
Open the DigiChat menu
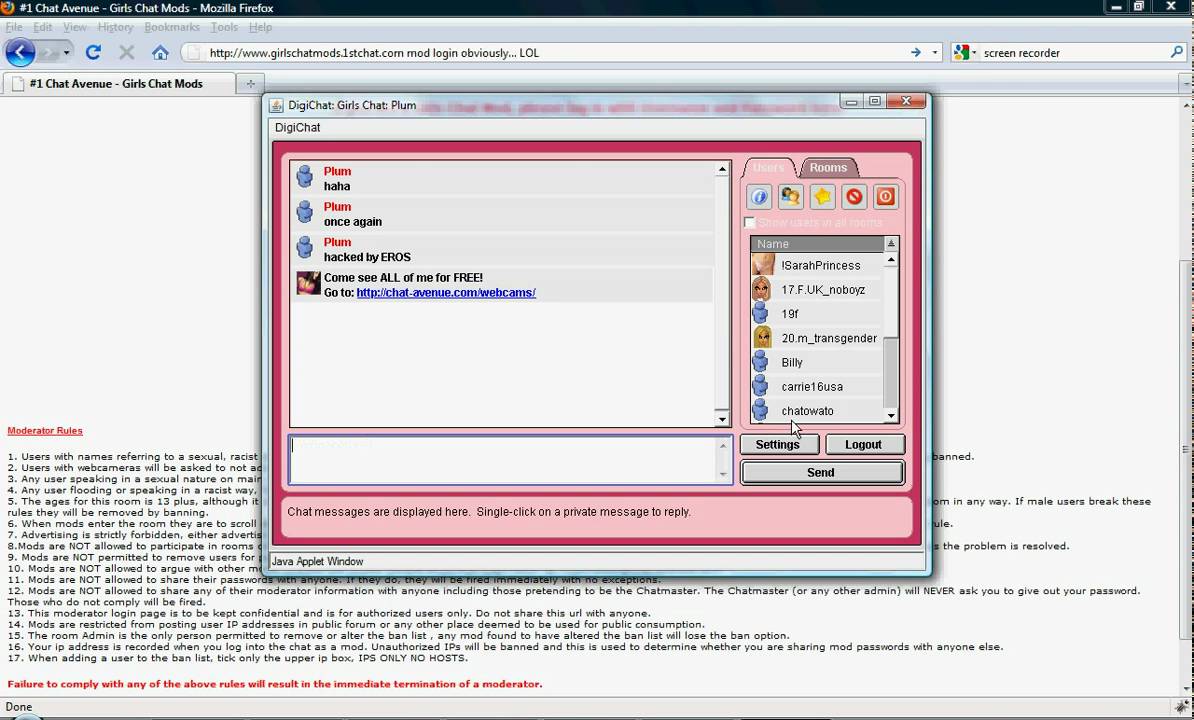pos(298,127)
